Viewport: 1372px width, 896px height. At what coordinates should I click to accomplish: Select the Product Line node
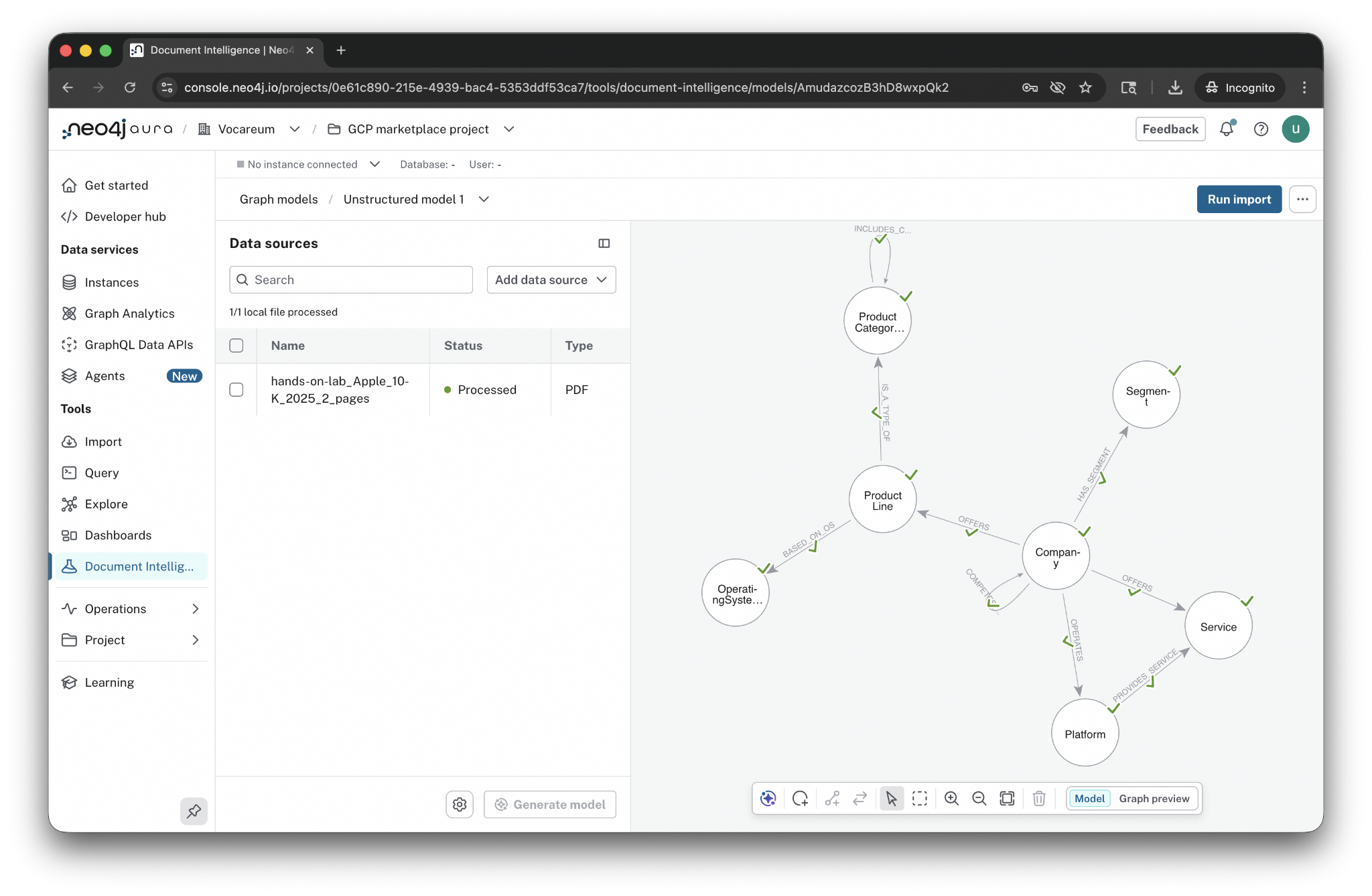883,499
